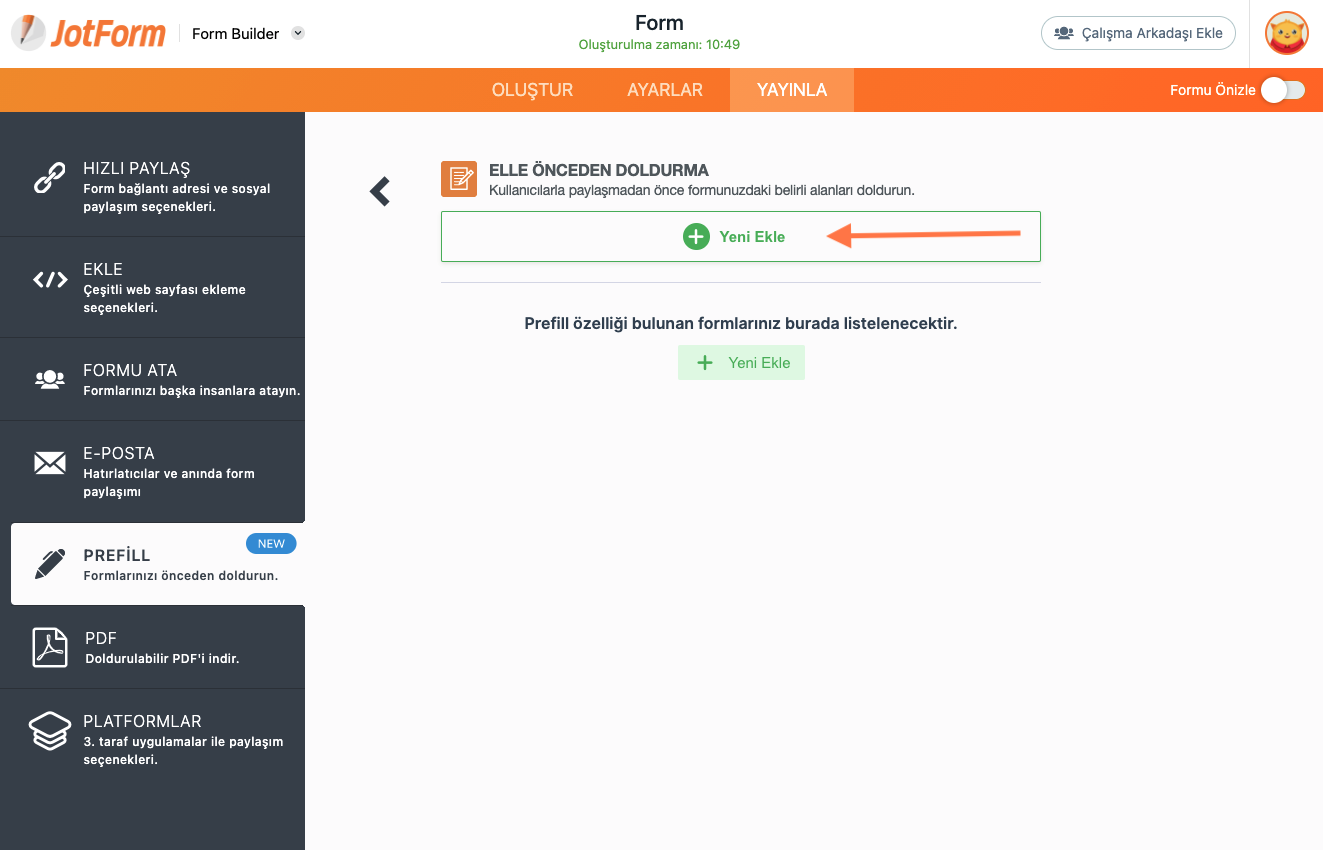
Task: Go back using the left chevron
Action: pos(380,191)
